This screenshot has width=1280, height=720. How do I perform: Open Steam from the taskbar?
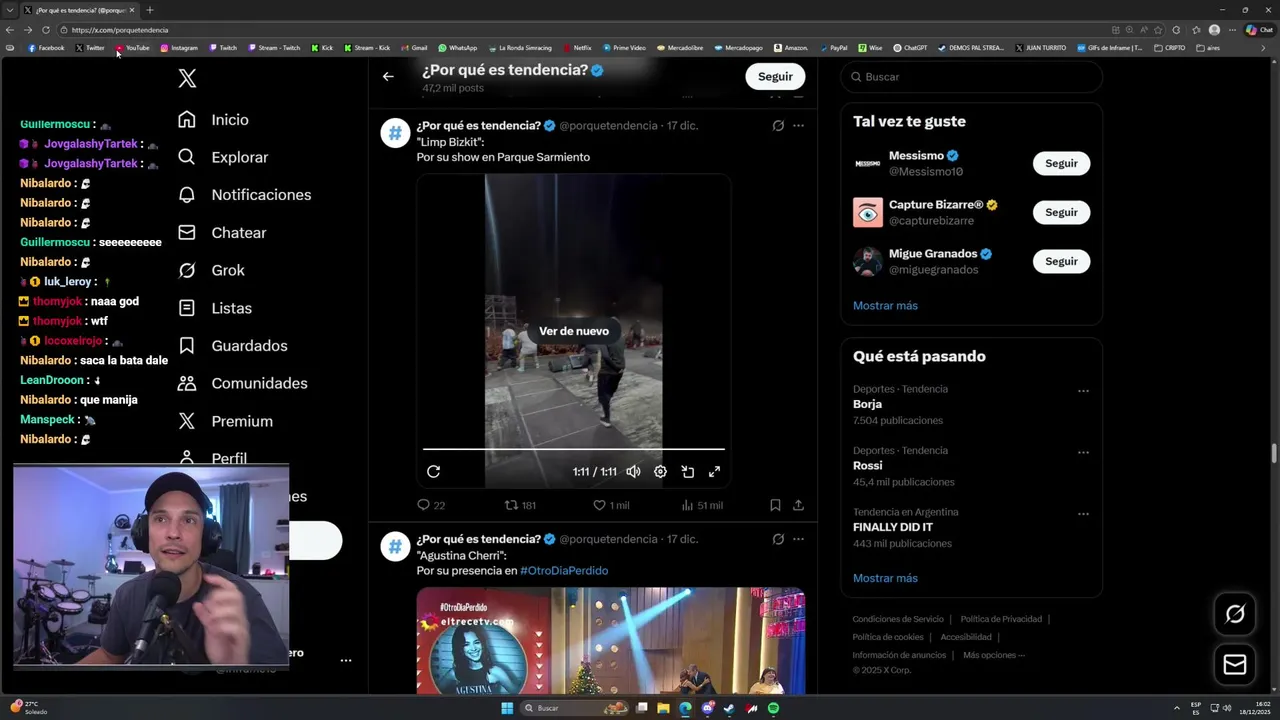click(x=729, y=708)
